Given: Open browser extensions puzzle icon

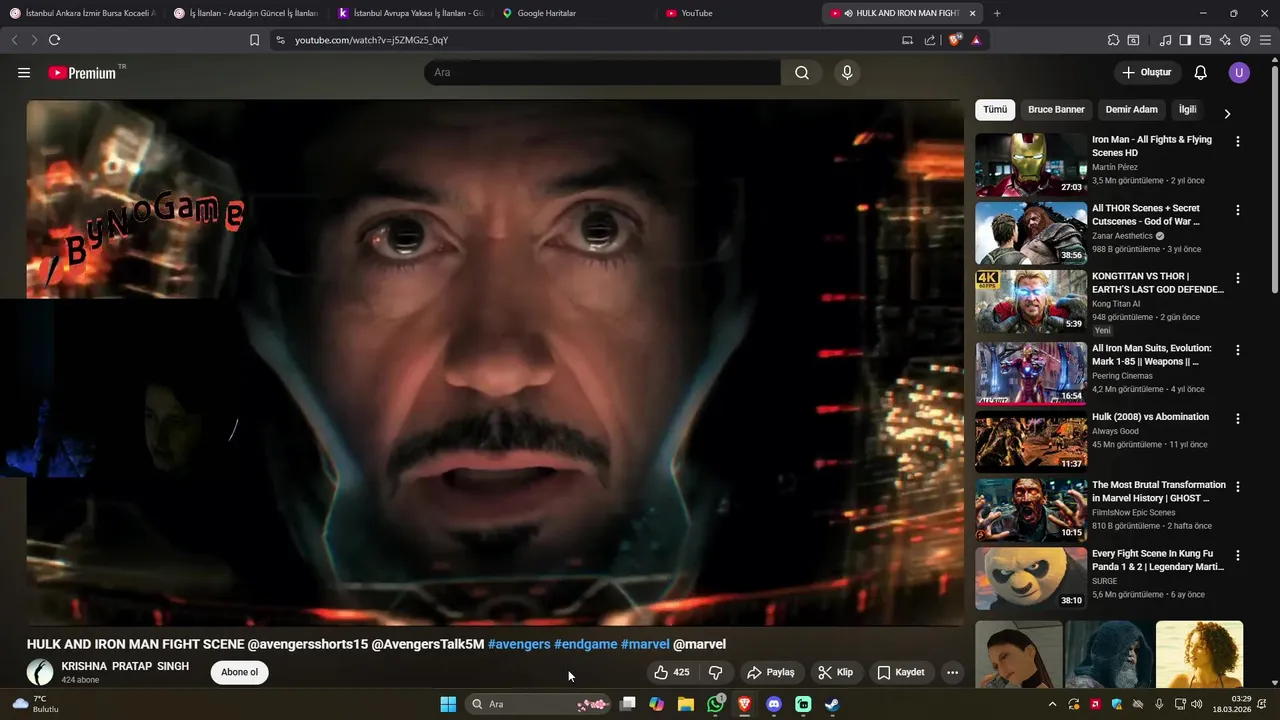Looking at the screenshot, I should (1113, 40).
